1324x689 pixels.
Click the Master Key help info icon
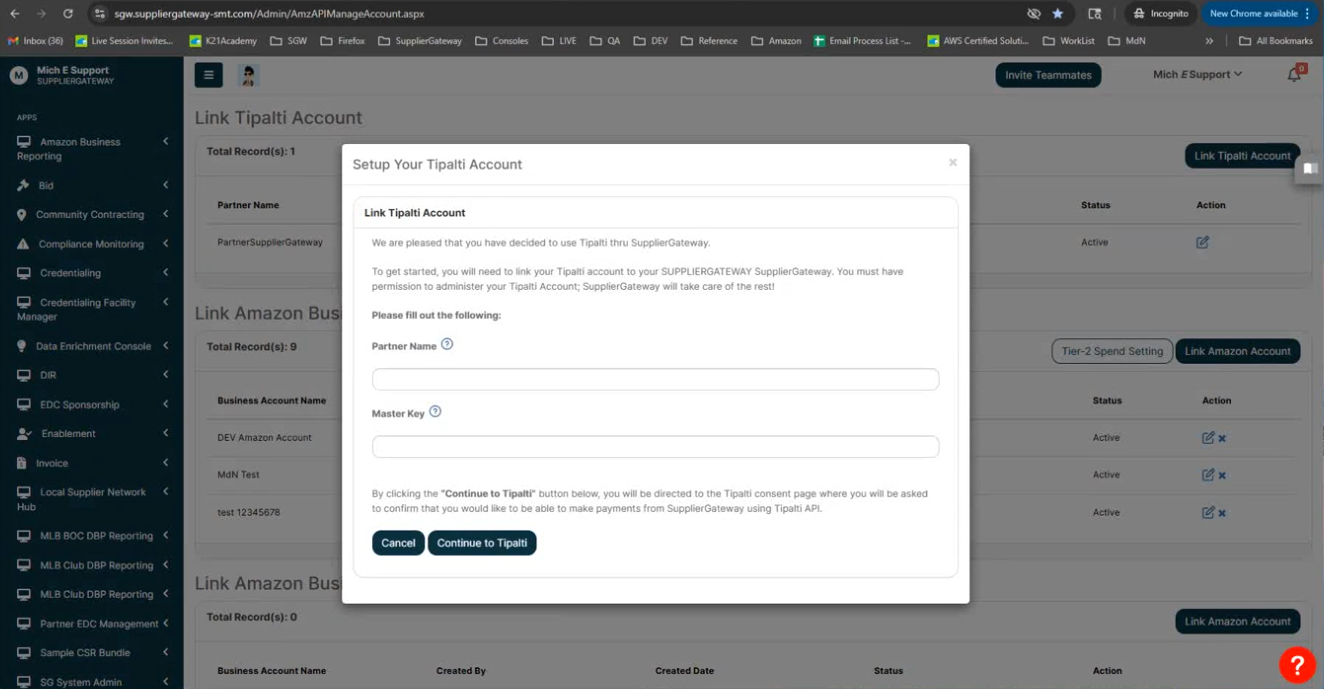(x=435, y=411)
